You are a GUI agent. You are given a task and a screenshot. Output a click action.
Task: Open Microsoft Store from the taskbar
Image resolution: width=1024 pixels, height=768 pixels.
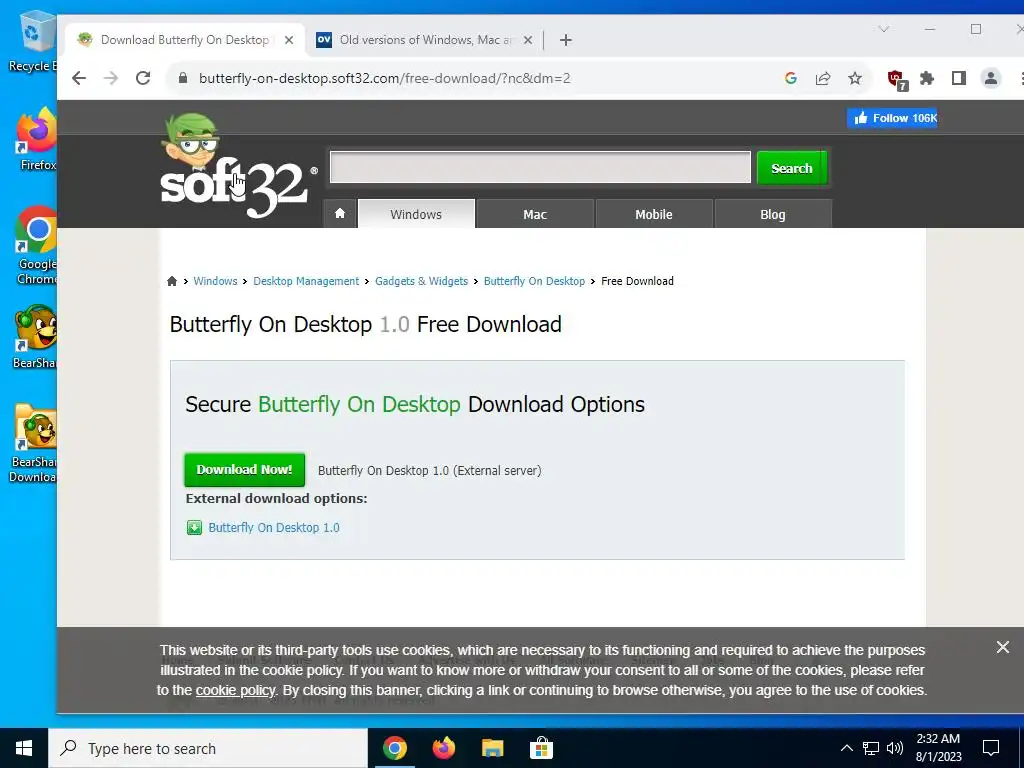click(x=541, y=748)
